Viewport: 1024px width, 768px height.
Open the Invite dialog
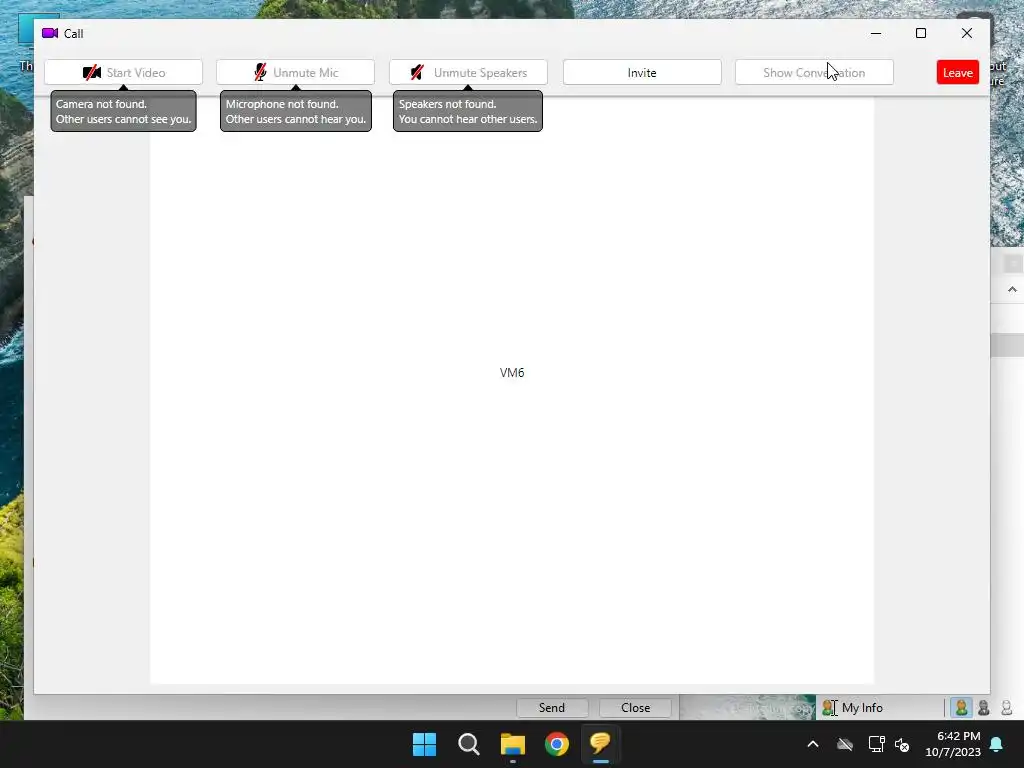(642, 72)
